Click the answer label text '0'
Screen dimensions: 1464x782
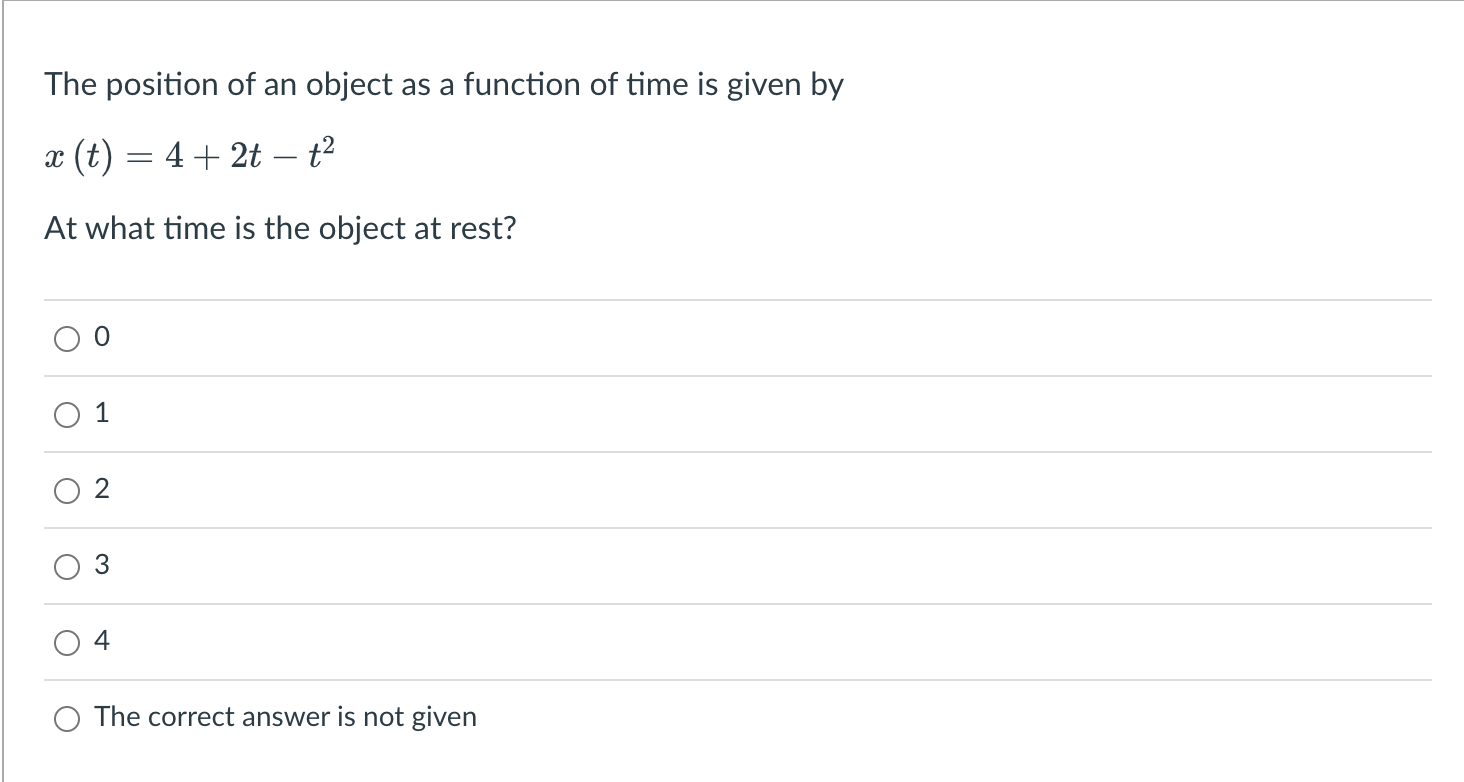coord(101,339)
